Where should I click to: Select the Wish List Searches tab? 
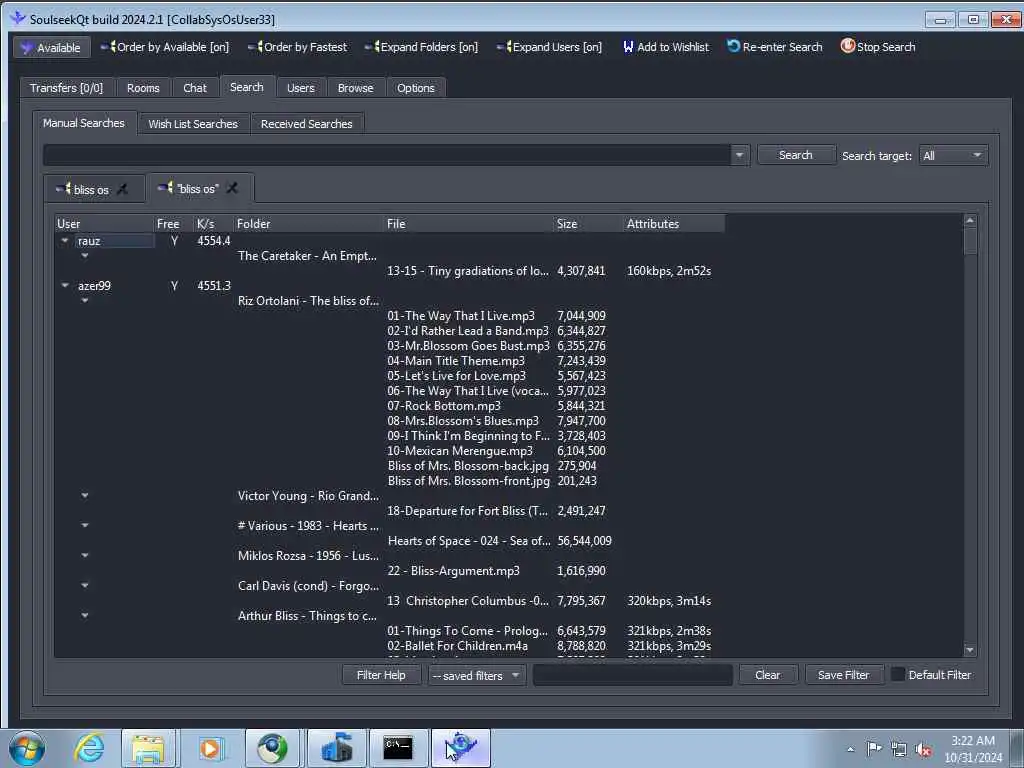[x=193, y=123]
